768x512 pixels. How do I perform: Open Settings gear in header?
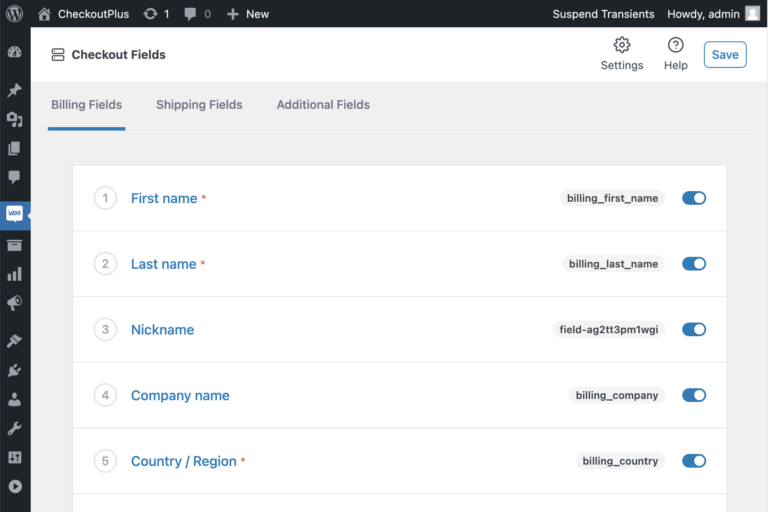tap(622, 54)
